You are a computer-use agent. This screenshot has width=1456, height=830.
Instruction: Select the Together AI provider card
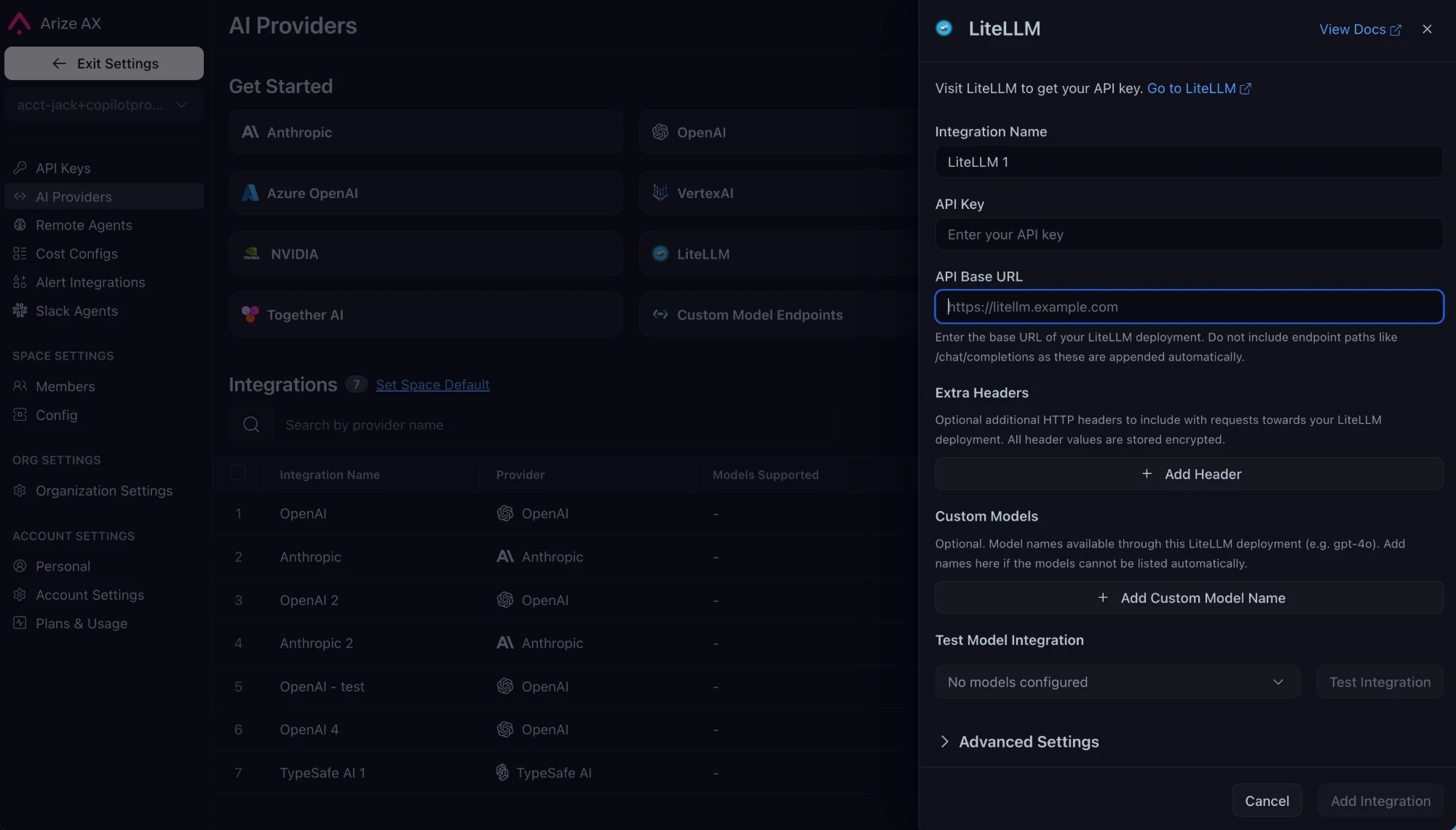click(x=426, y=315)
